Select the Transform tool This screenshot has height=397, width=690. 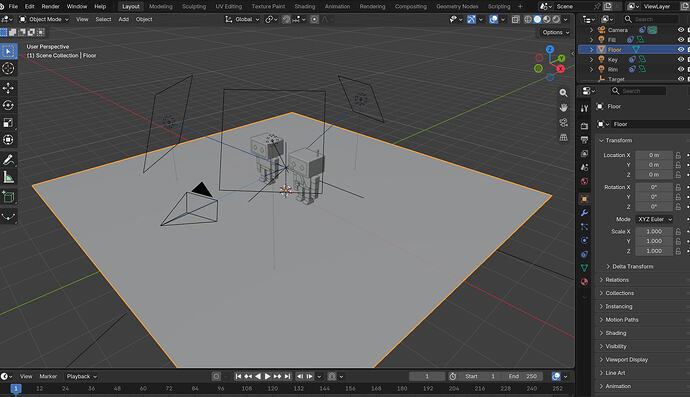click(x=8, y=140)
